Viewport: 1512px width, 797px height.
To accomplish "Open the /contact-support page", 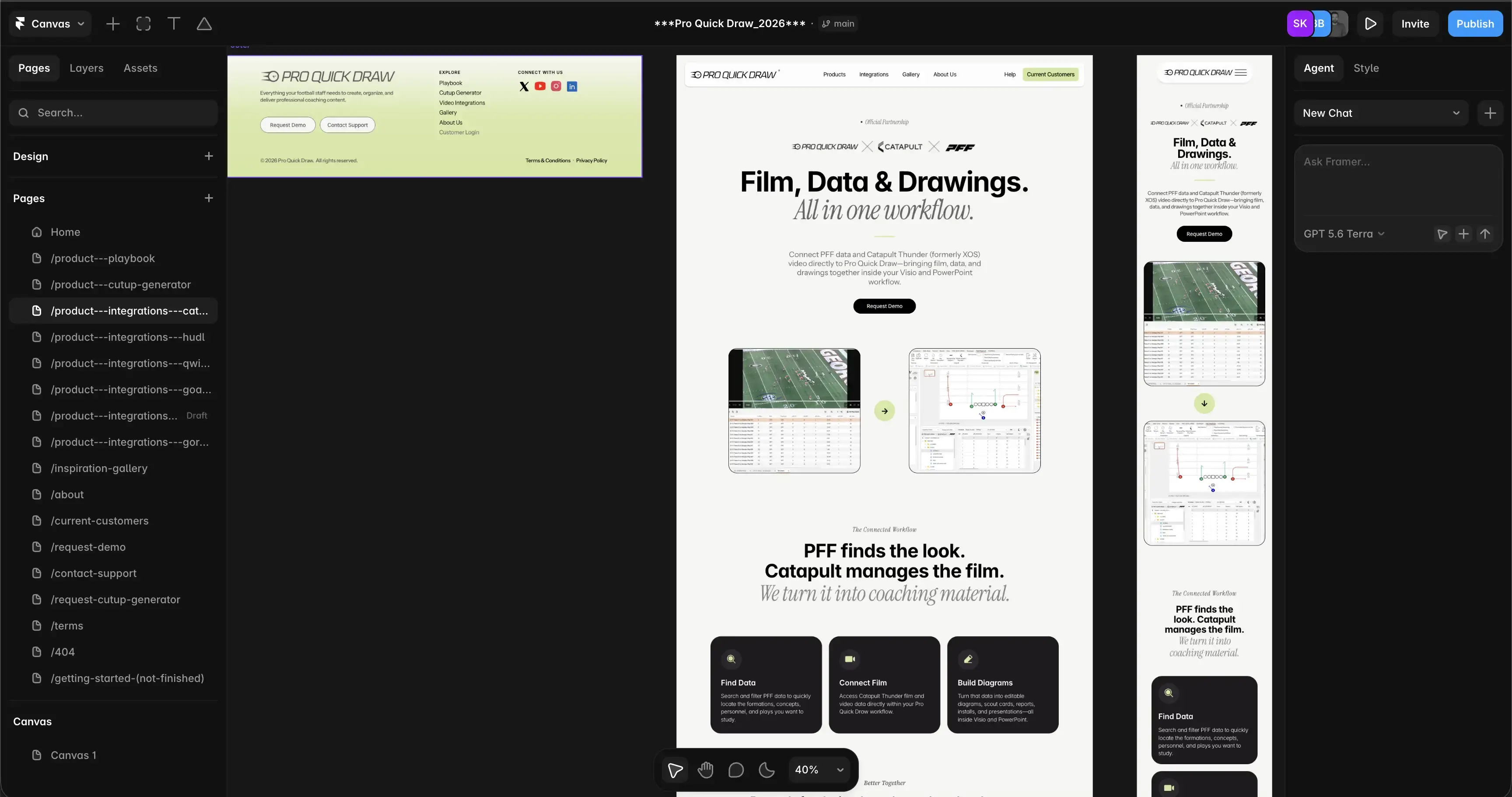I will click(113, 573).
